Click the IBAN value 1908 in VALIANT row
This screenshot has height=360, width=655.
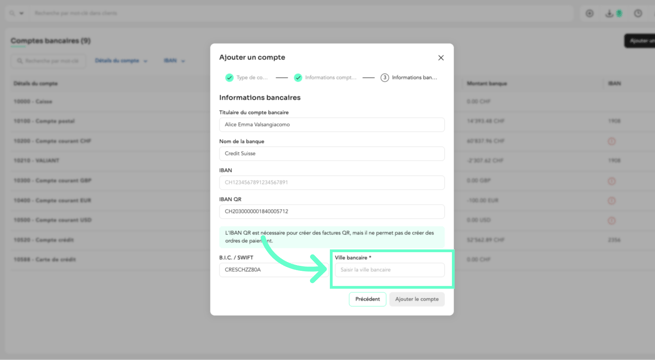[614, 161]
